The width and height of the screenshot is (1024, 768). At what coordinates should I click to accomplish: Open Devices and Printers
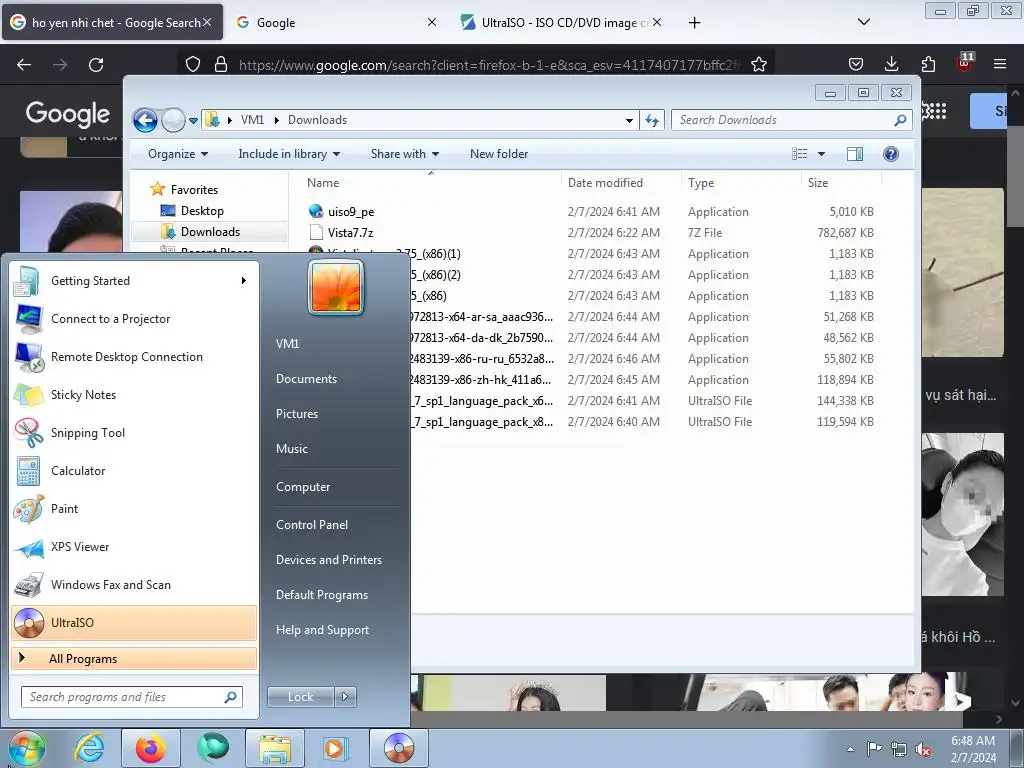click(328, 560)
